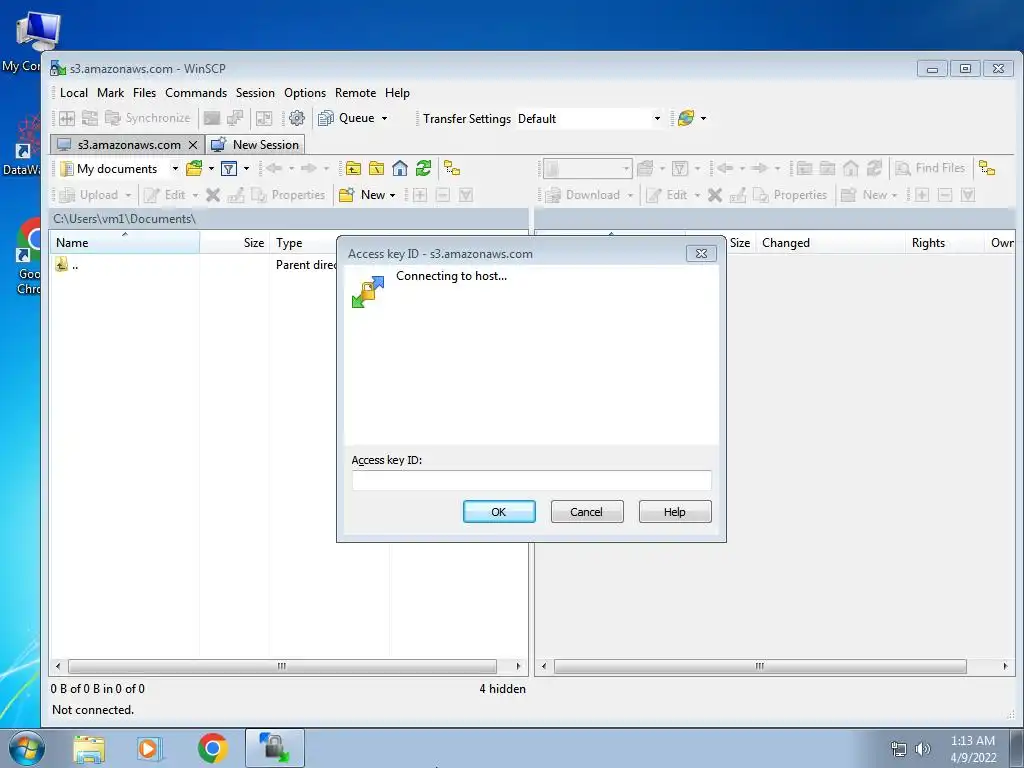1024x768 pixels.
Task: Refresh the local panel with green arrows
Action: pos(423,168)
